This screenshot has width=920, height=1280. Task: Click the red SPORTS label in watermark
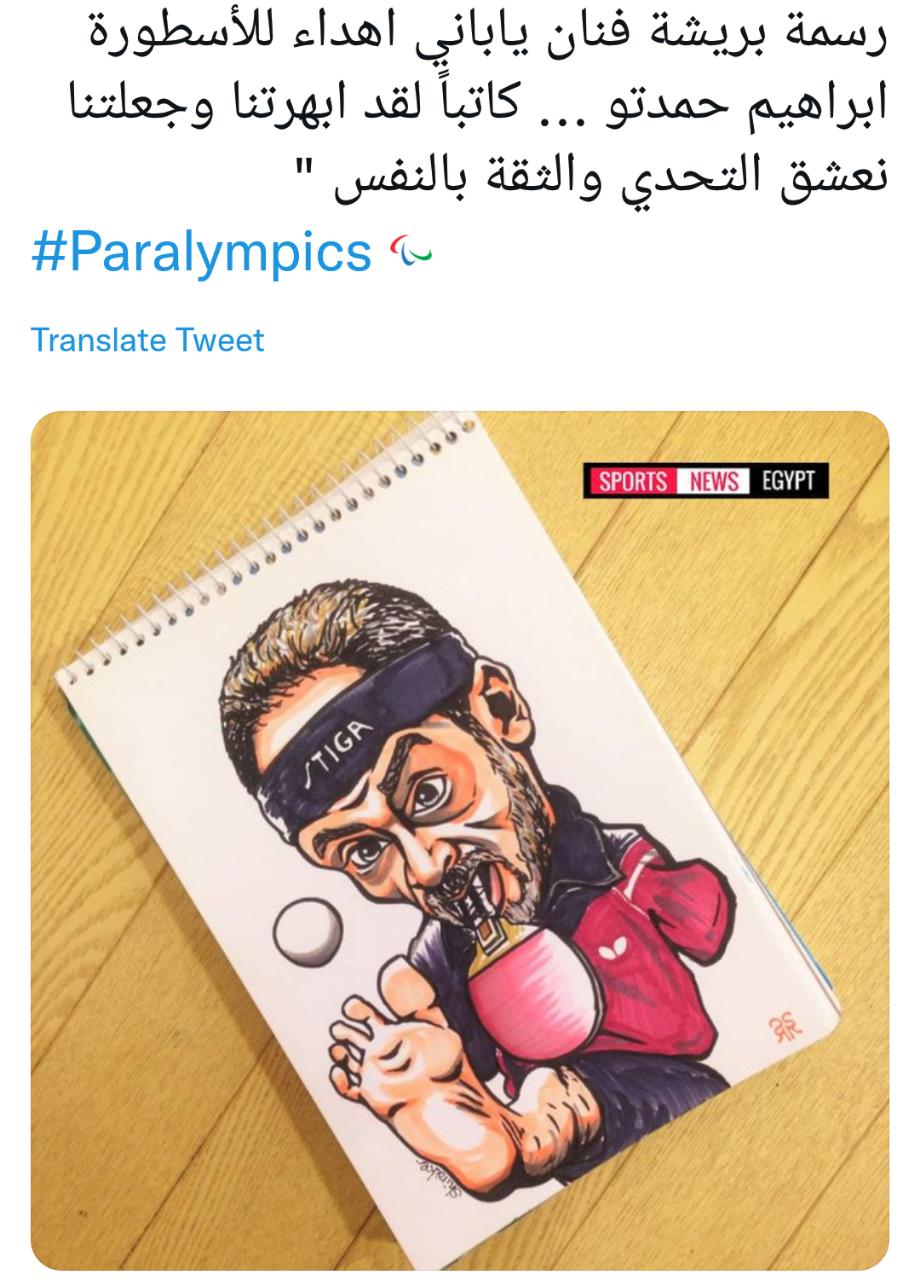click(633, 481)
